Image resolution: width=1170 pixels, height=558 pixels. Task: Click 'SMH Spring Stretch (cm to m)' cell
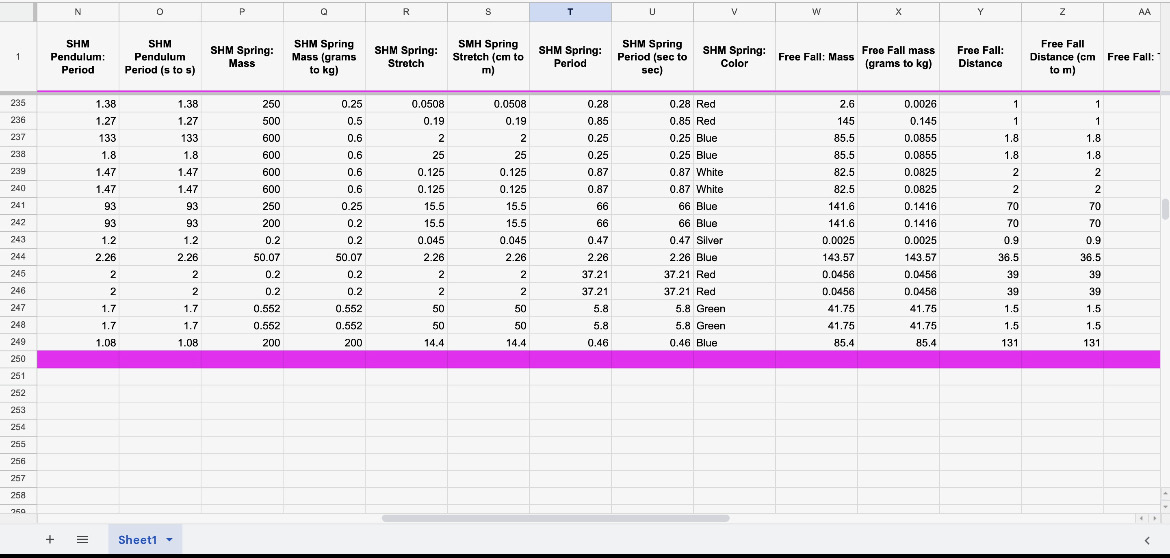(x=489, y=57)
